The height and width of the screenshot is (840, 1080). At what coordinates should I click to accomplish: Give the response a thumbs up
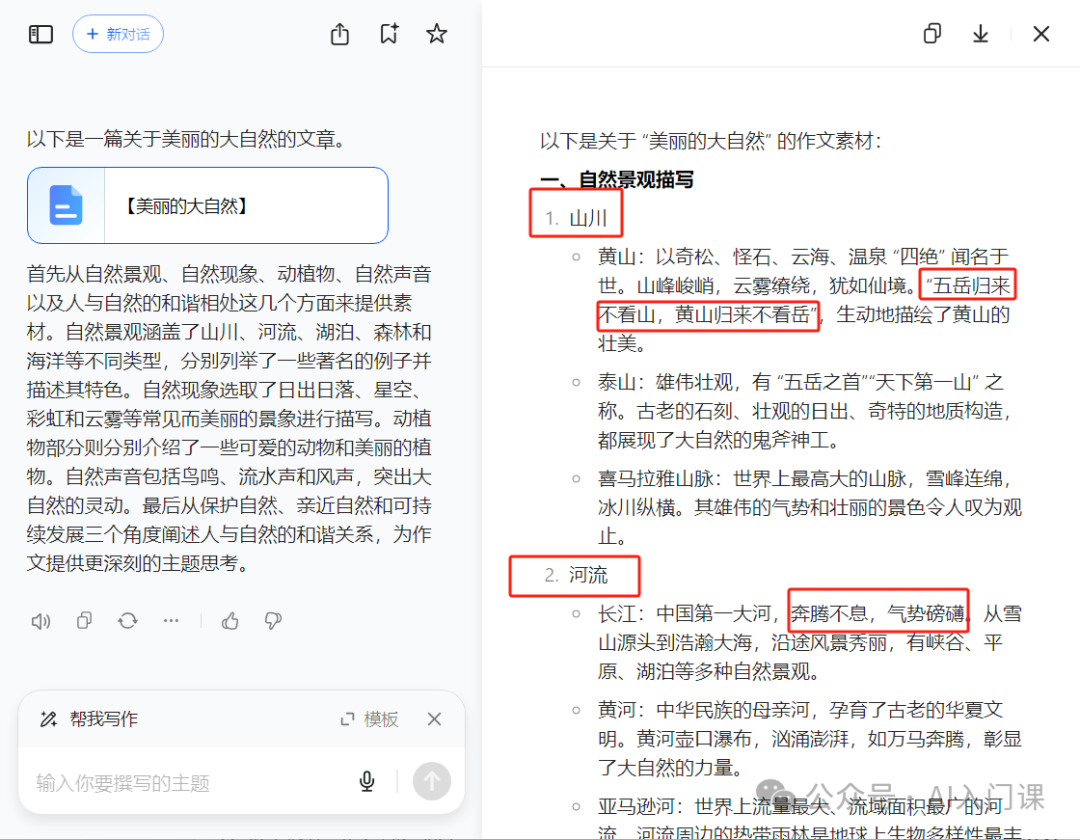coord(230,621)
